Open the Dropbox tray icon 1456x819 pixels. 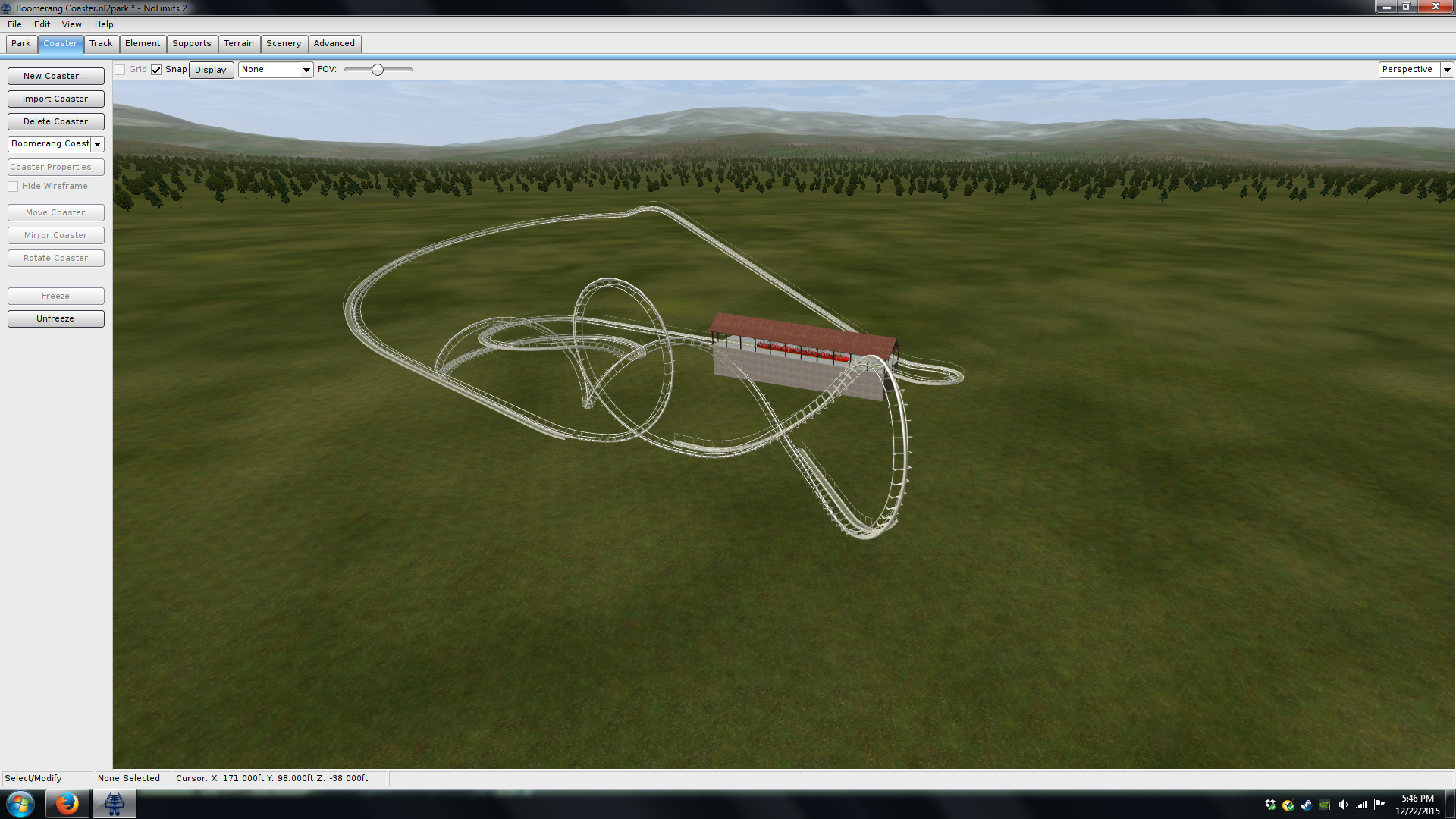pos(1270,805)
